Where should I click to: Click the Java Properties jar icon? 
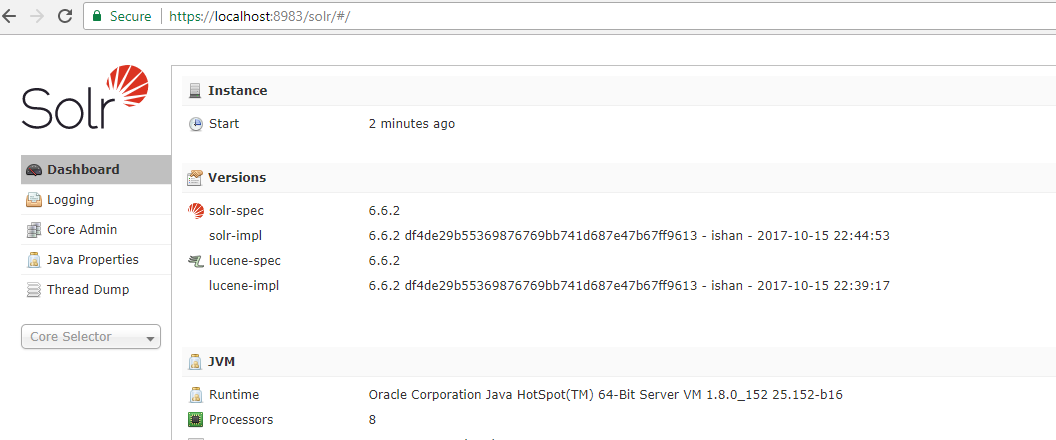(34, 260)
